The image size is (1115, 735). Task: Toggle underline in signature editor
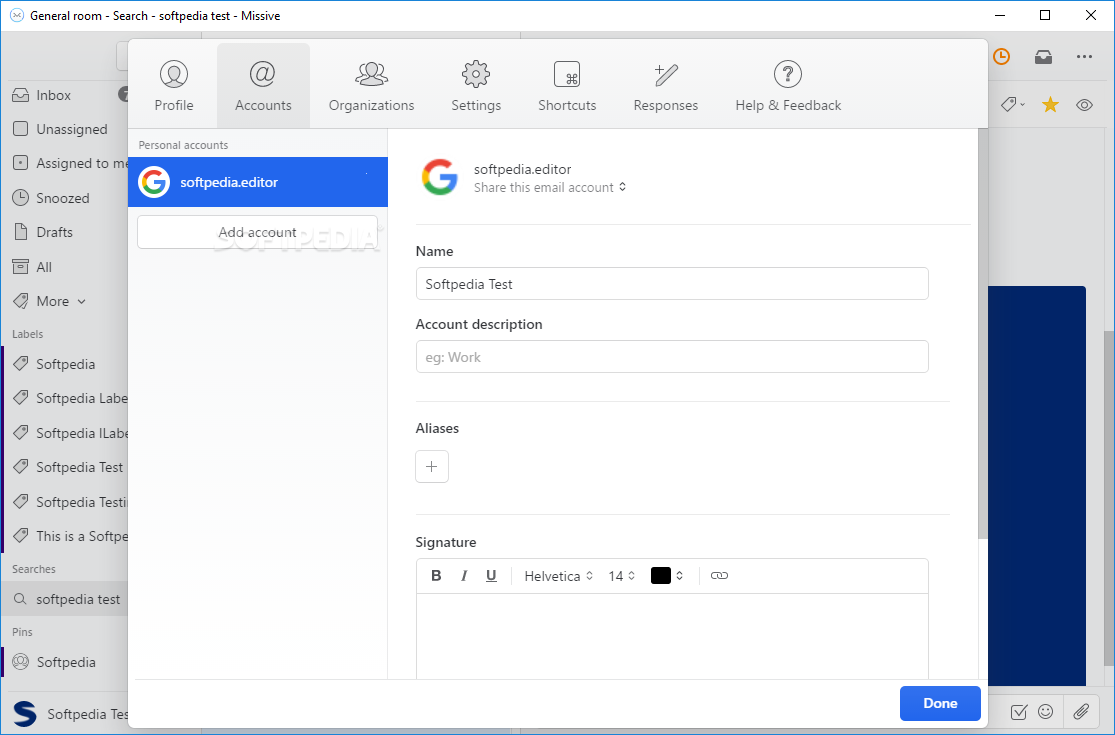[491, 576]
